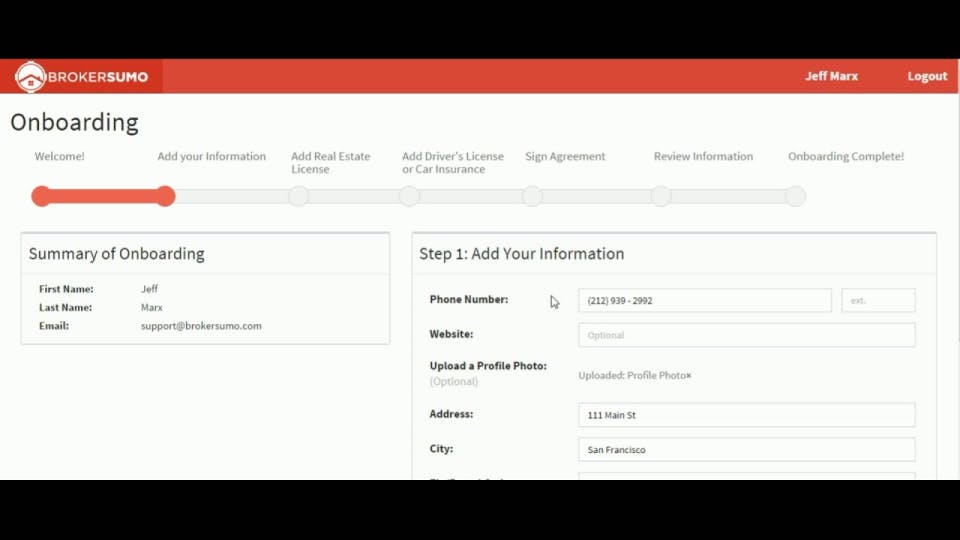Open the Jeff Marx account link

click(x=831, y=76)
